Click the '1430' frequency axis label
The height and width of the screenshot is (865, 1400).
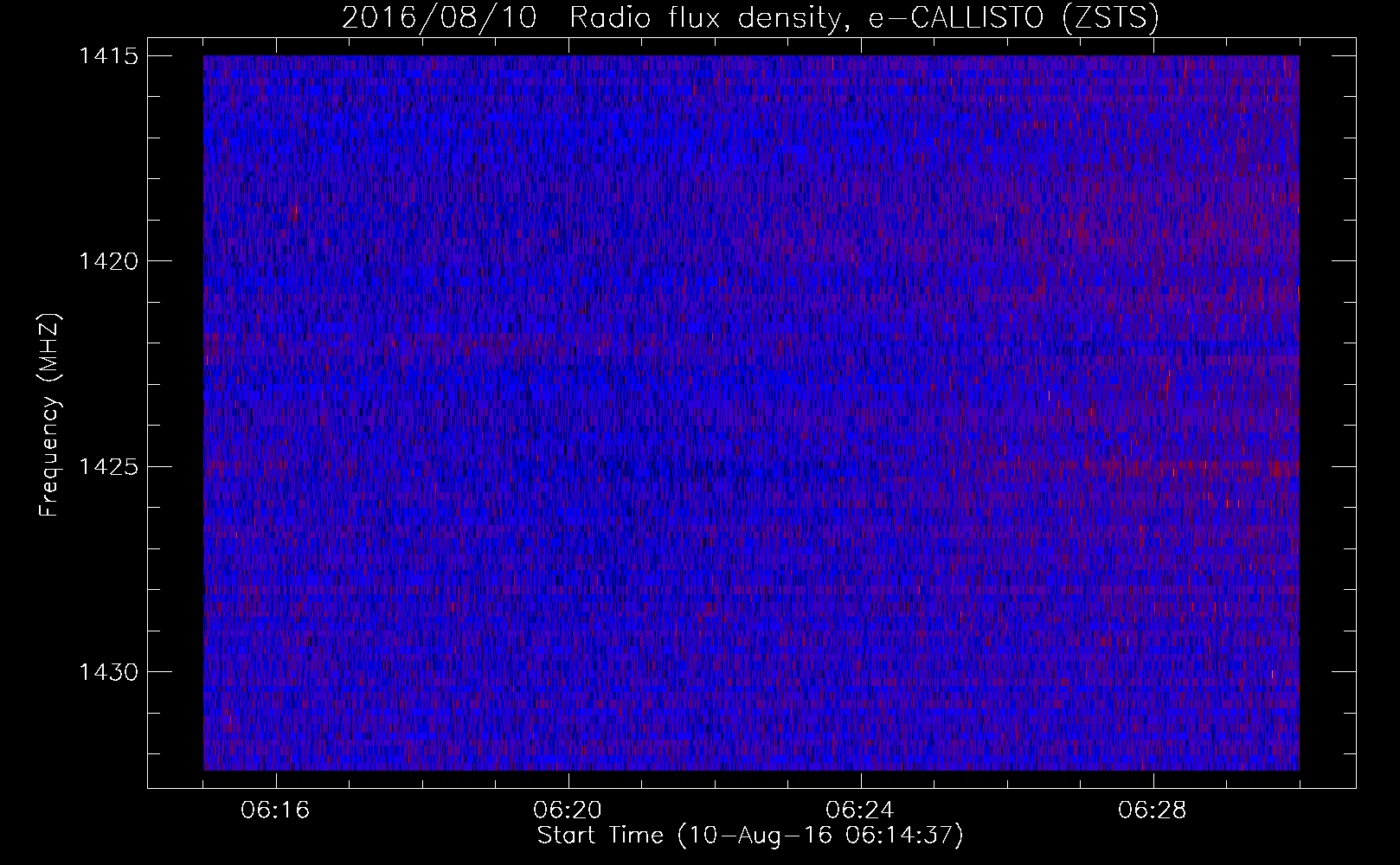pyautogui.click(x=107, y=672)
